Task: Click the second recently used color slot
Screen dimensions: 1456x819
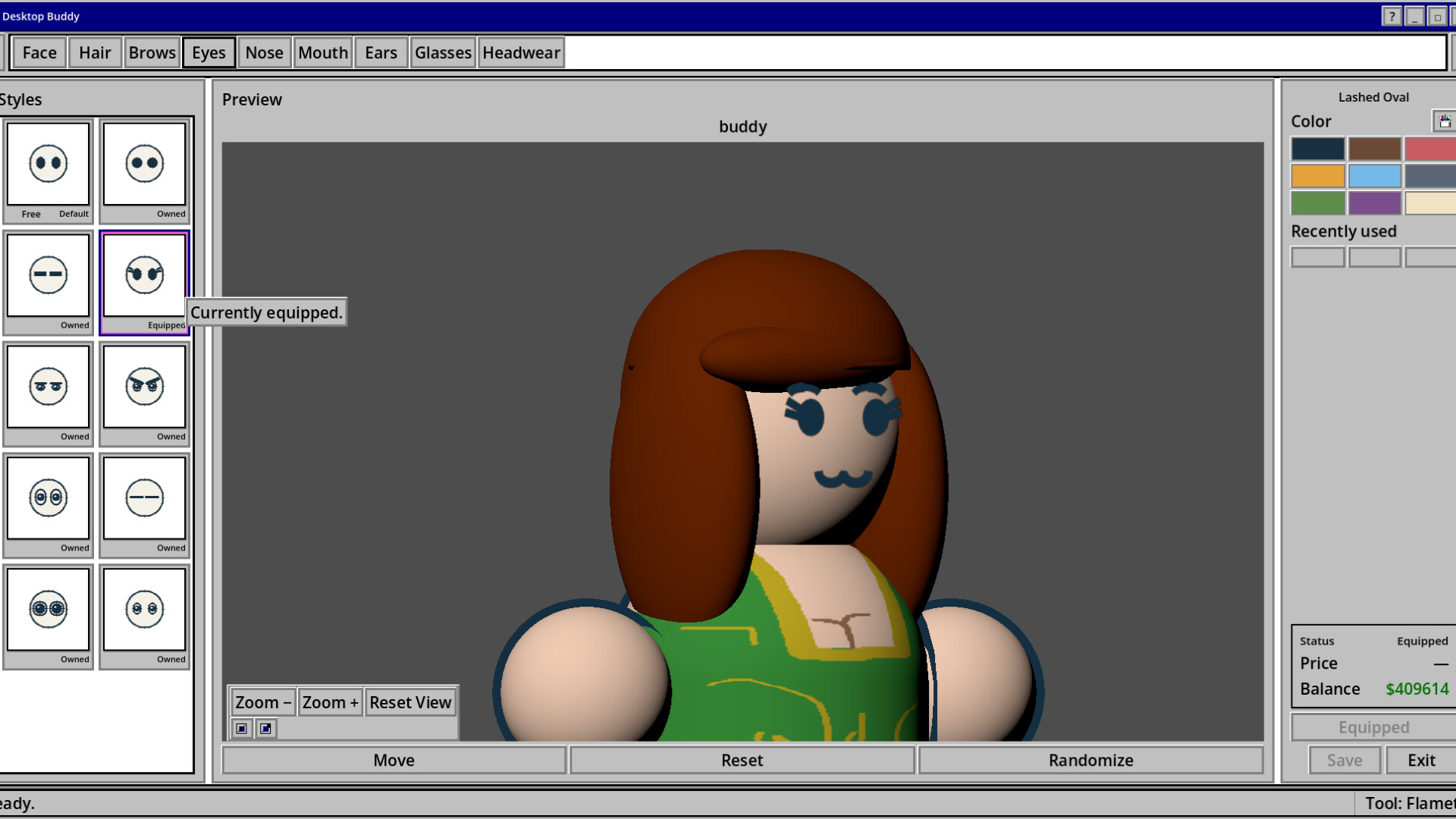Action: click(x=1374, y=258)
